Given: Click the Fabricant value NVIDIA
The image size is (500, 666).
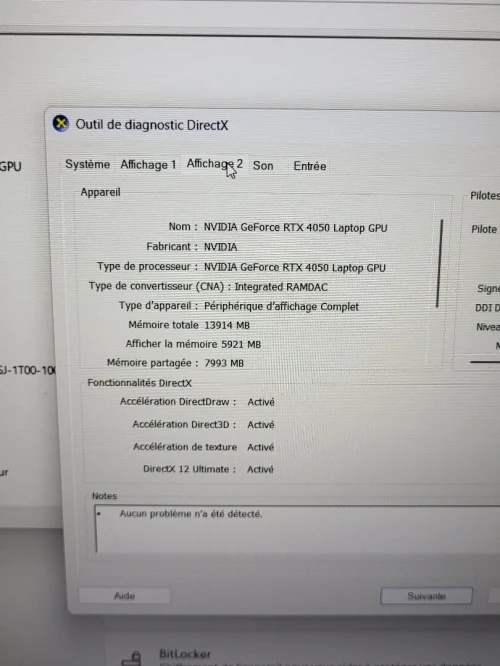Looking at the screenshot, I should point(220,247).
